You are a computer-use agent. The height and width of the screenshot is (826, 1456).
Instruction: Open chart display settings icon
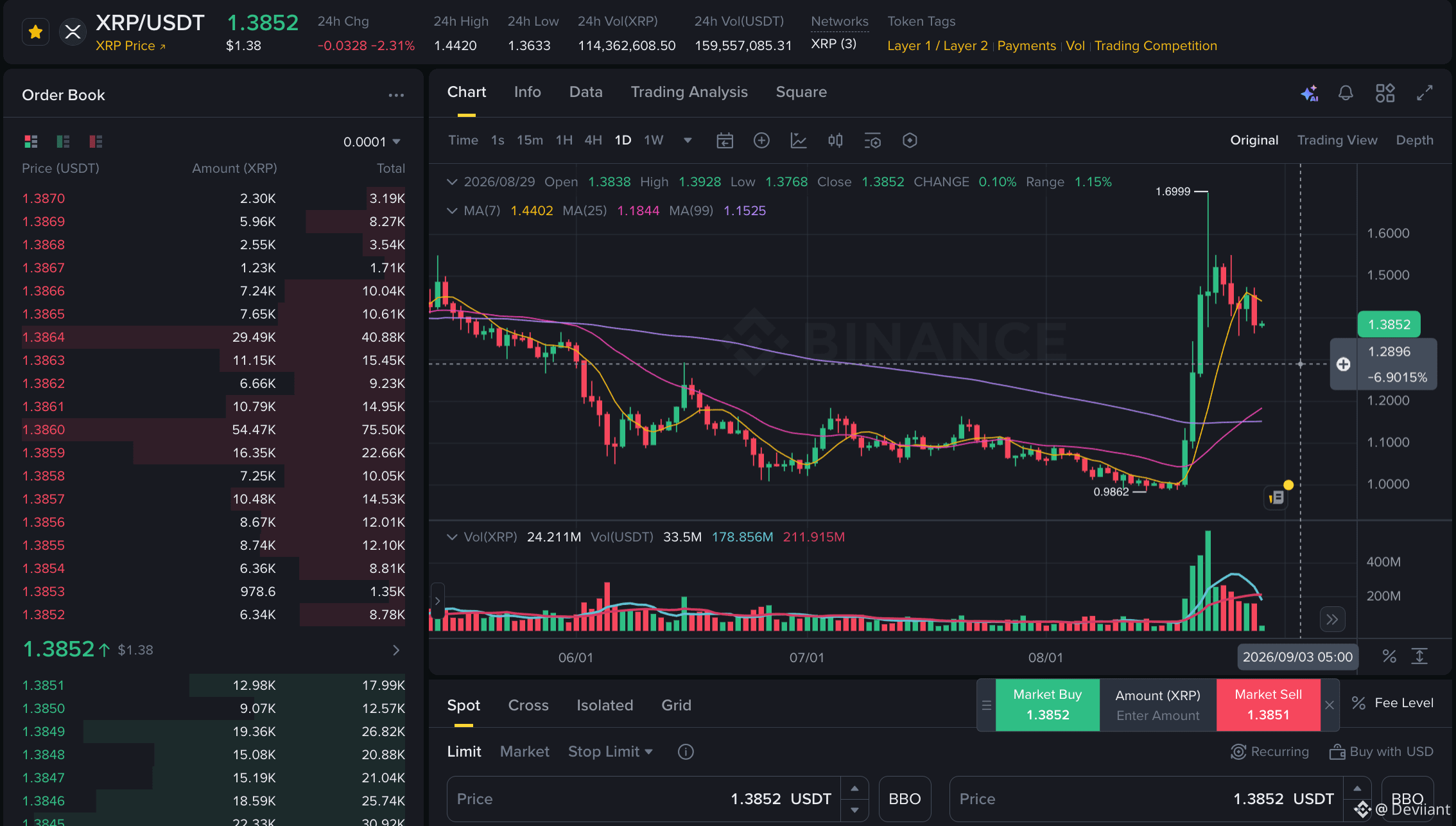[x=872, y=141]
